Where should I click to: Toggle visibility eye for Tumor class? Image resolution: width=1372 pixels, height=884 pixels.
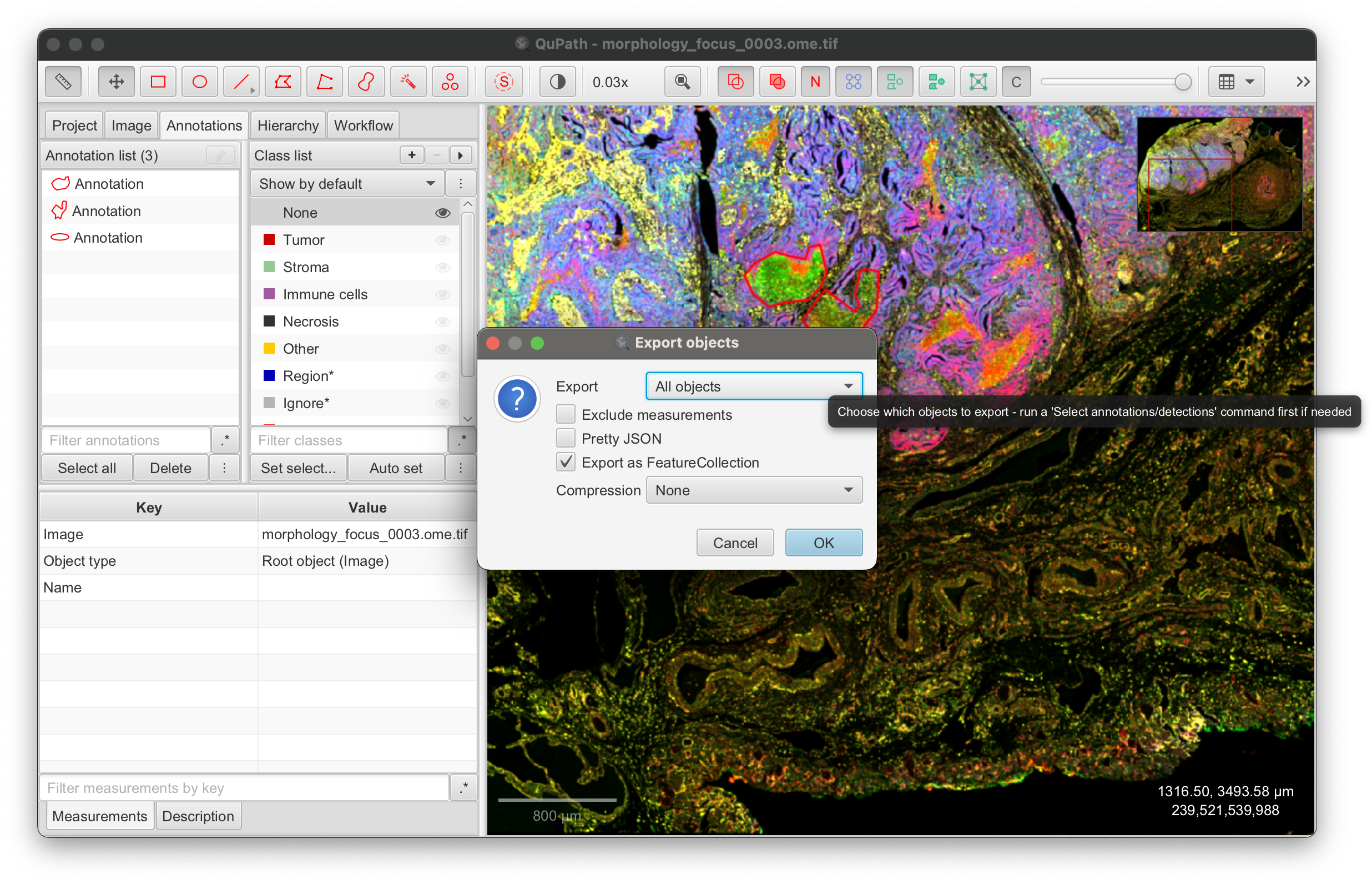tap(442, 240)
